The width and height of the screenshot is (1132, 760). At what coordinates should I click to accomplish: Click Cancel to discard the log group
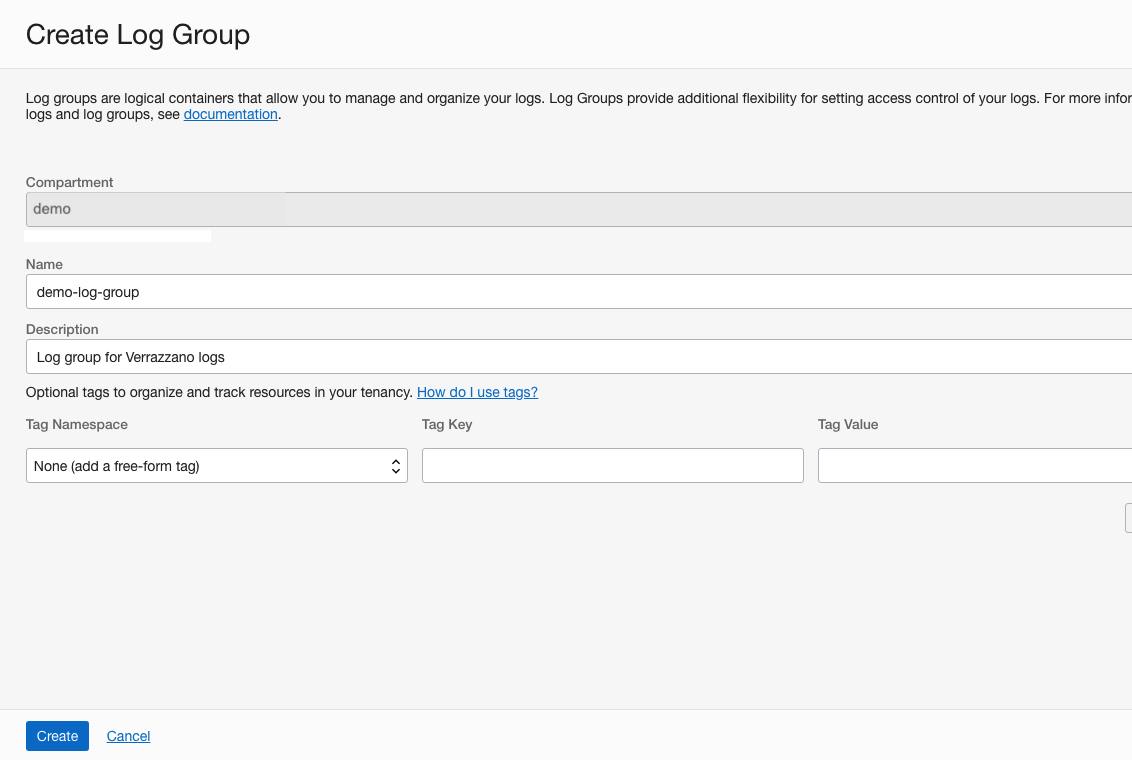click(128, 735)
